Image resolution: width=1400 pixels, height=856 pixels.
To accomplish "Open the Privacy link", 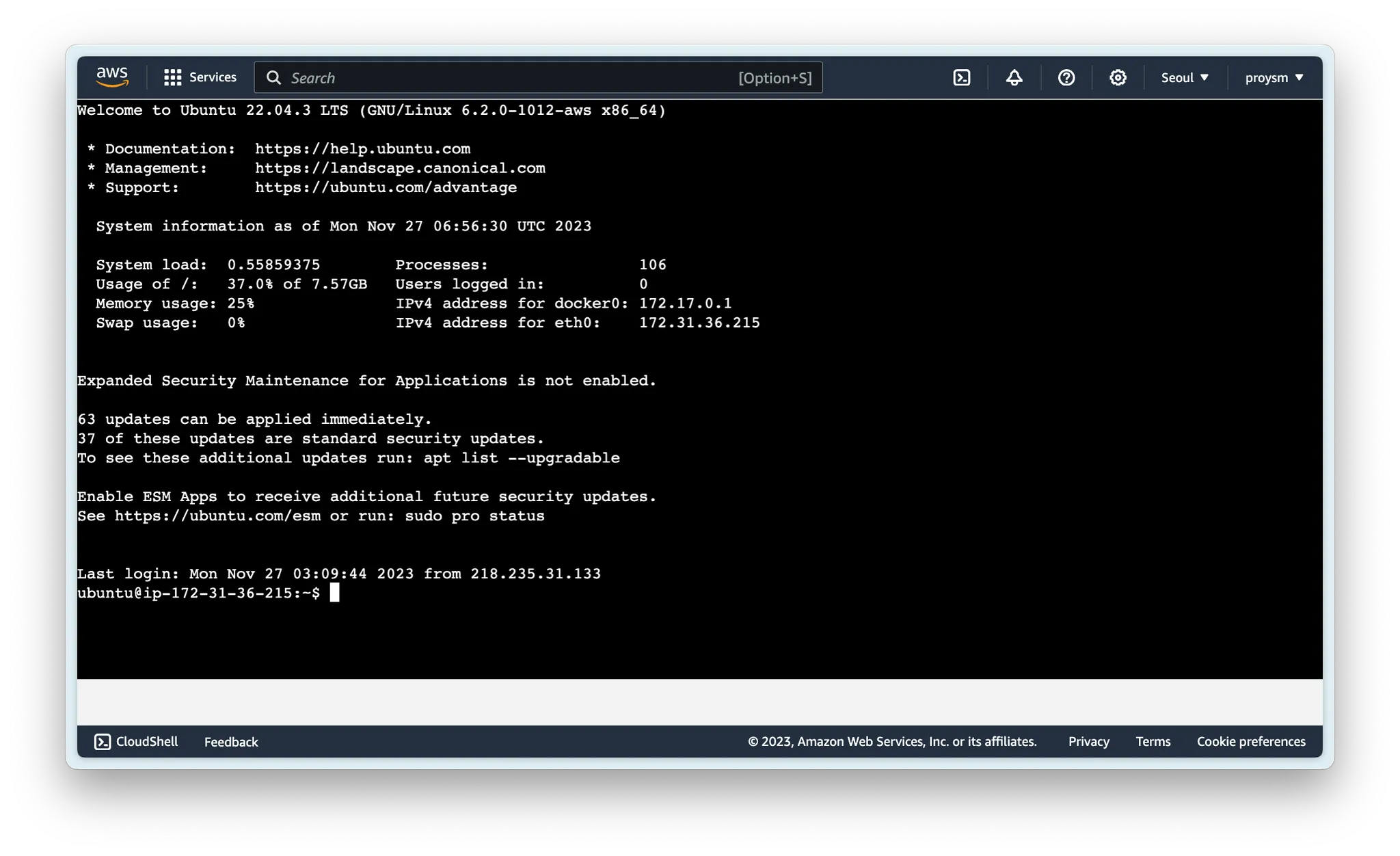I will (x=1088, y=742).
